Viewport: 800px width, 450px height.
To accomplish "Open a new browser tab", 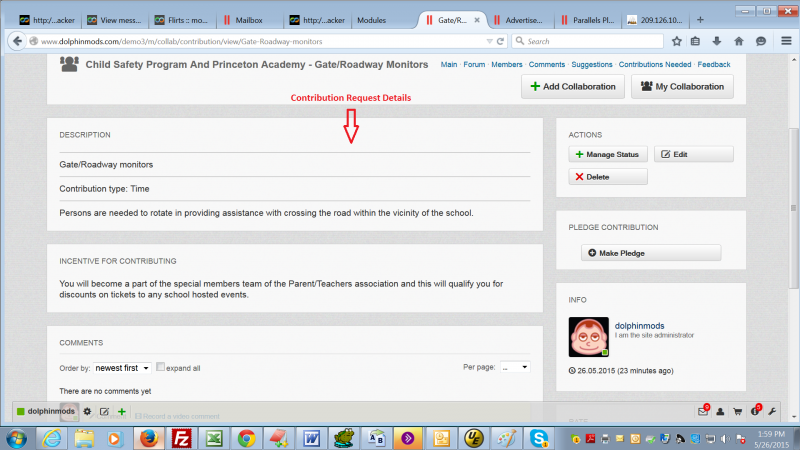I will tap(700, 20).
